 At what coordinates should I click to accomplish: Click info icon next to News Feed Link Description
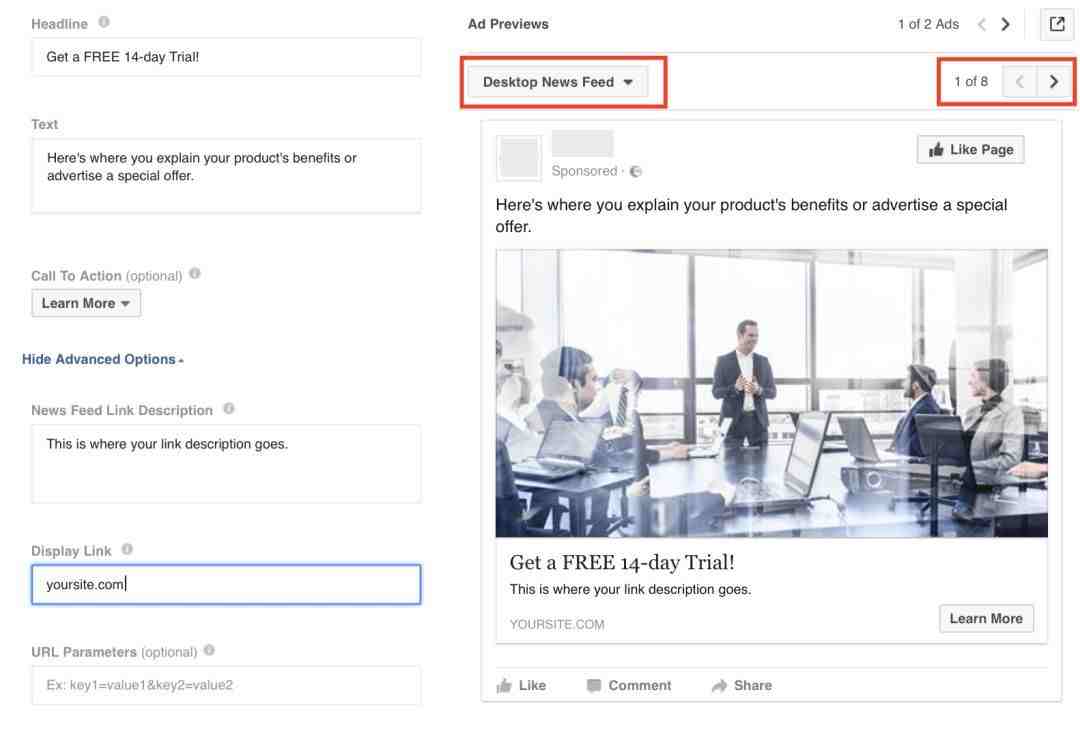point(229,409)
